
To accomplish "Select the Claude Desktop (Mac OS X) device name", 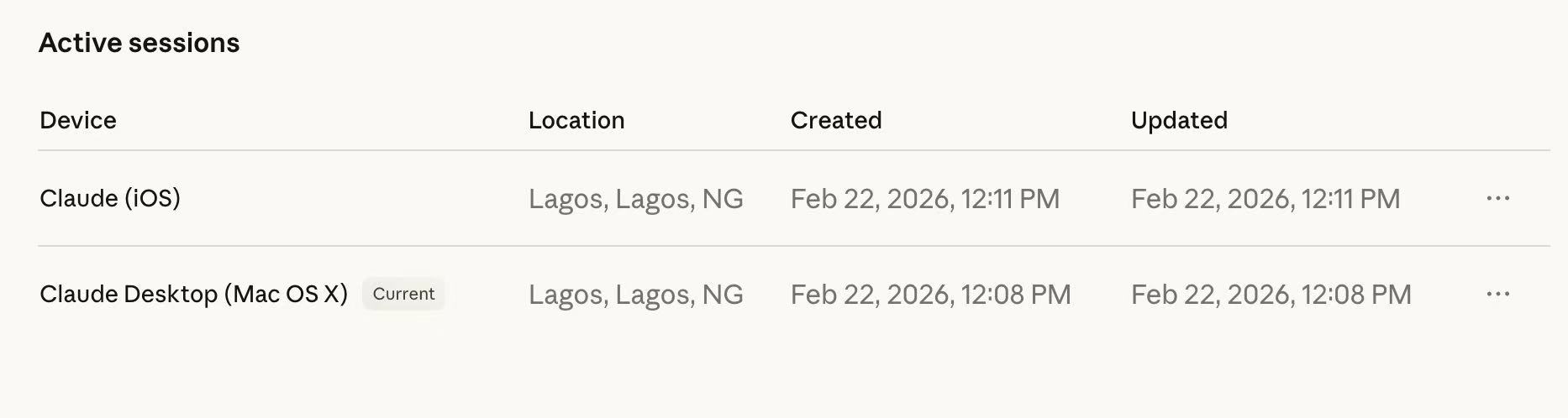I will tap(193, 294).
